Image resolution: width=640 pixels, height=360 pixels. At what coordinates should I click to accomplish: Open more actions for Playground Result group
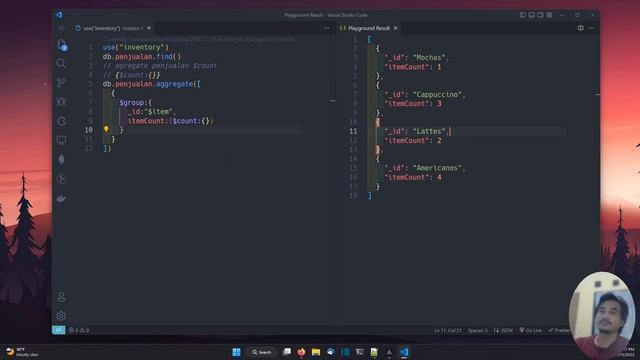point(591,28)
